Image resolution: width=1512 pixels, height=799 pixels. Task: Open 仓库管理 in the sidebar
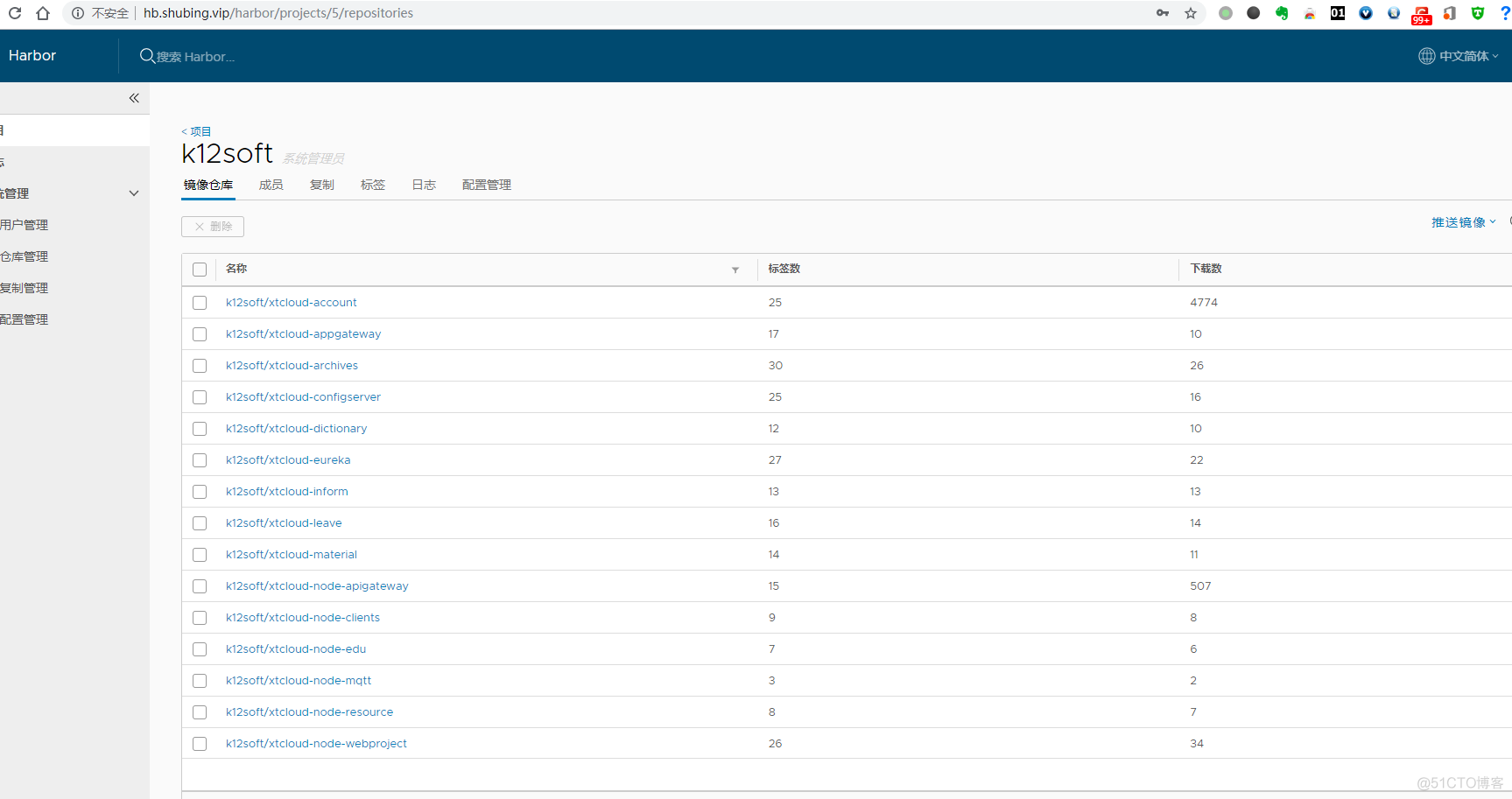coord(25,256)
